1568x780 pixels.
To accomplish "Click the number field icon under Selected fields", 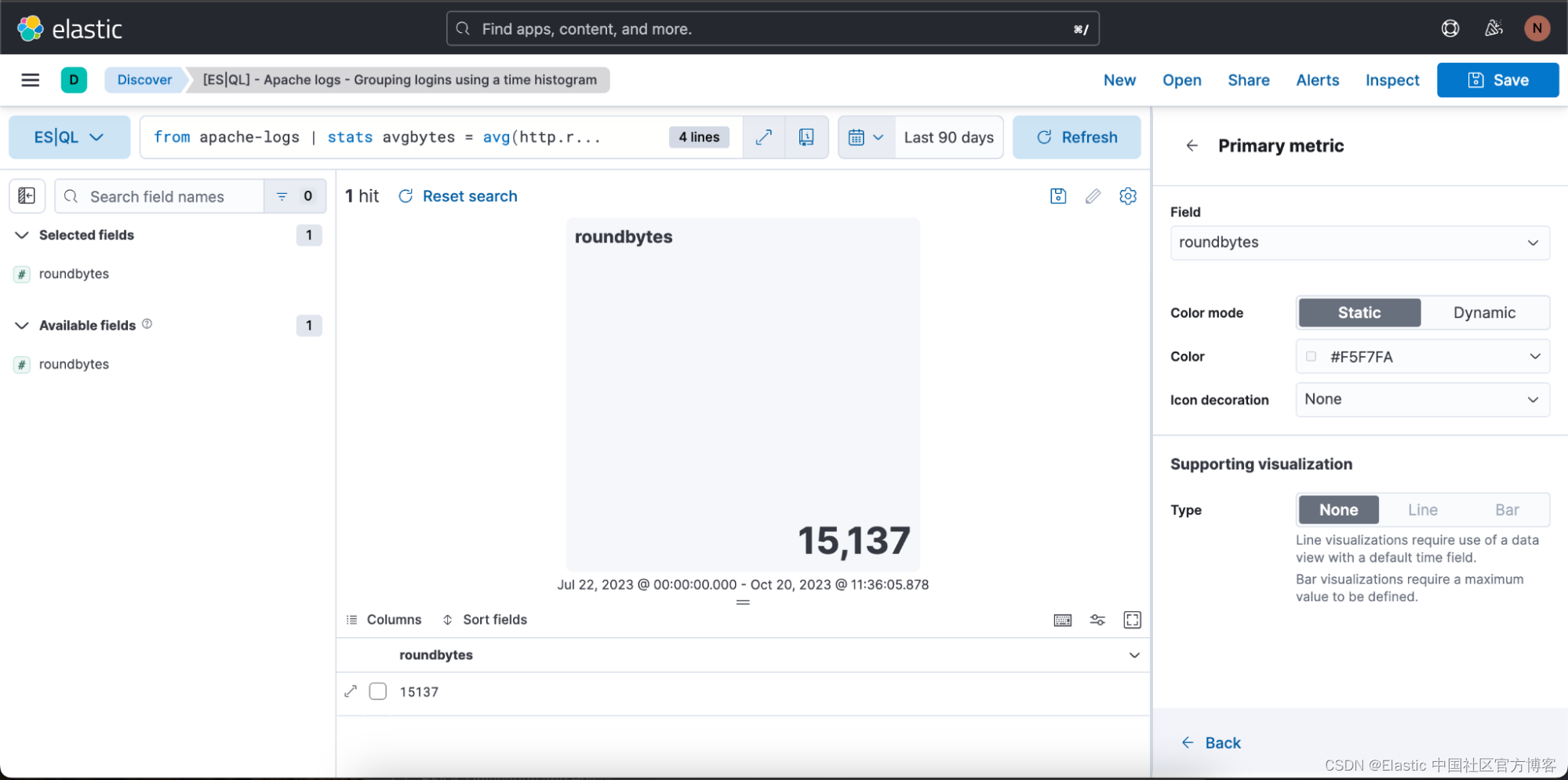I will pyautogui.click(x=22, y=274).
